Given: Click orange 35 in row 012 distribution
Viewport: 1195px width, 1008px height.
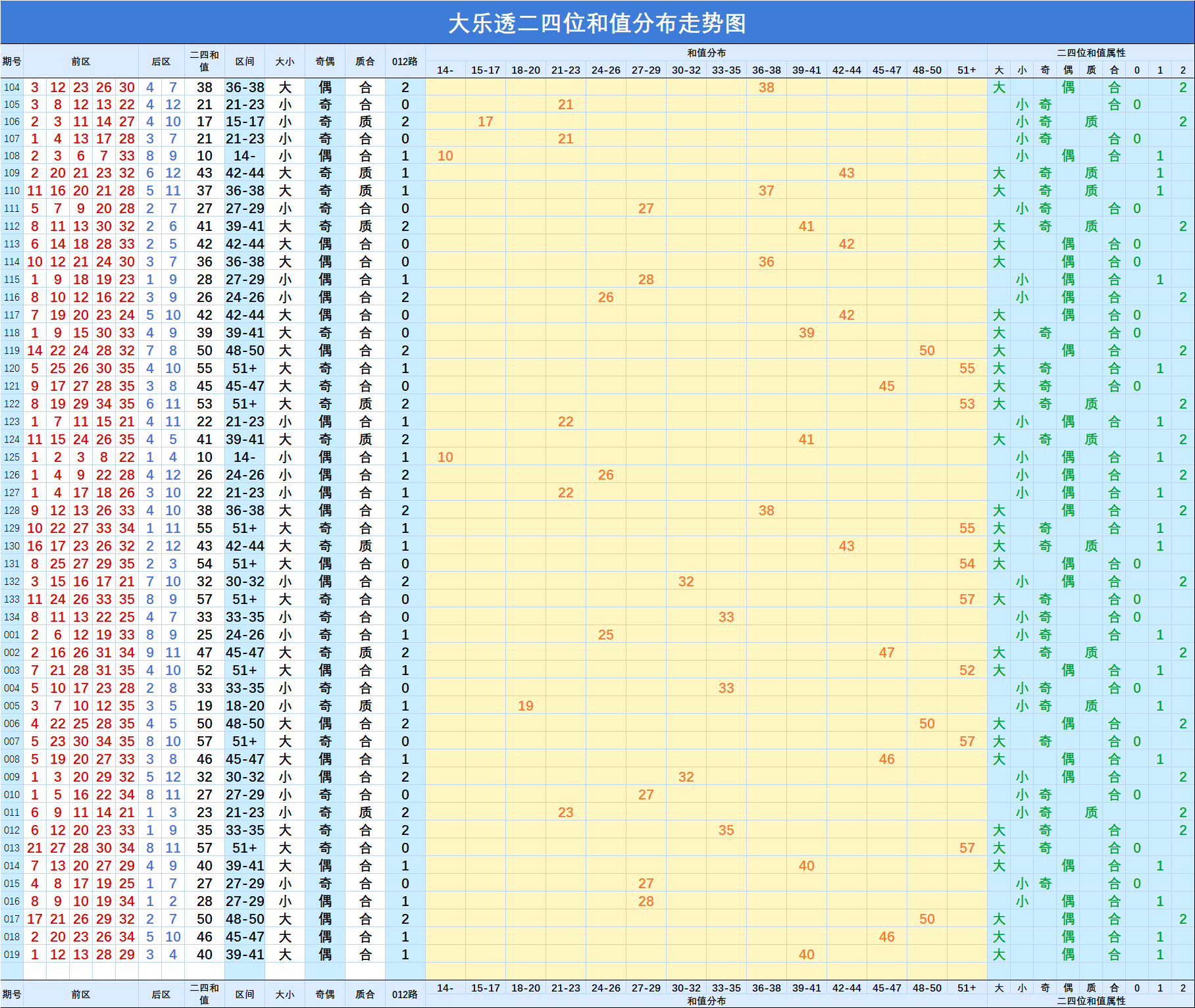Looking at the screenshot, I should click(726, 830).
